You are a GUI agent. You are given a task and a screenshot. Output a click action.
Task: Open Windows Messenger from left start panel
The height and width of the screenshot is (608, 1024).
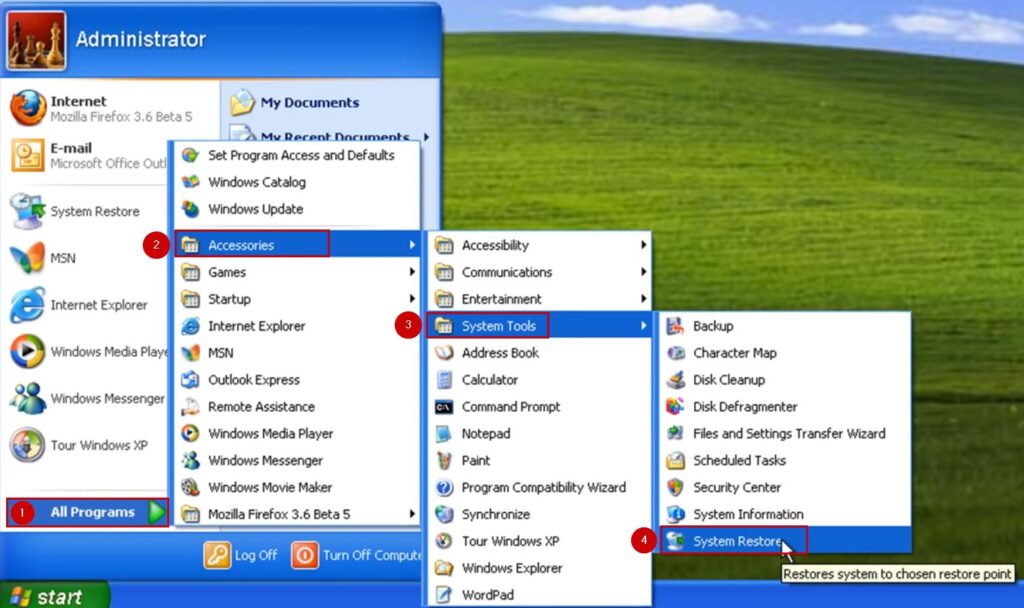[x=88, y=398]
